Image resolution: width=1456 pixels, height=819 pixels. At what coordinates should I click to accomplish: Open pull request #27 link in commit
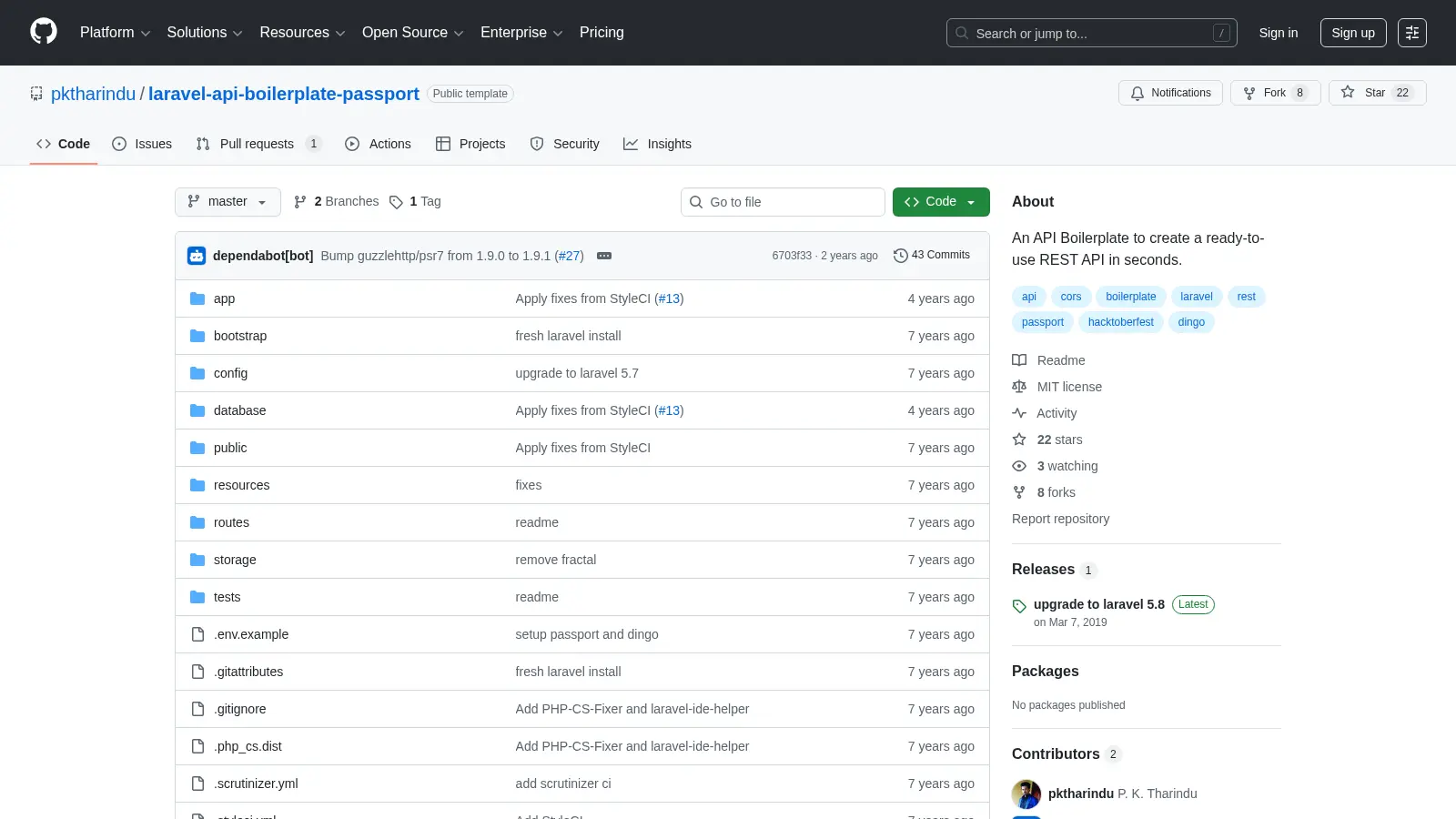point(570,256)
